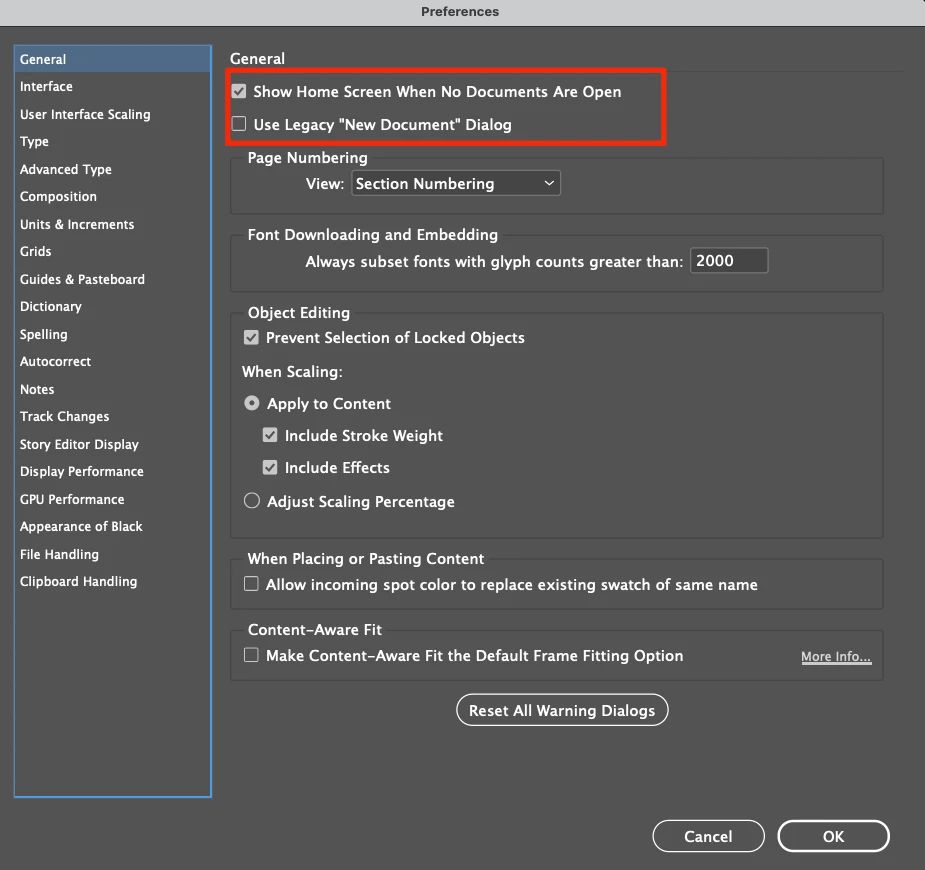This screenshot has width=925, height=870.
Task: Go to User Interface Scaling preferences
Action: [x=113, y=114]
